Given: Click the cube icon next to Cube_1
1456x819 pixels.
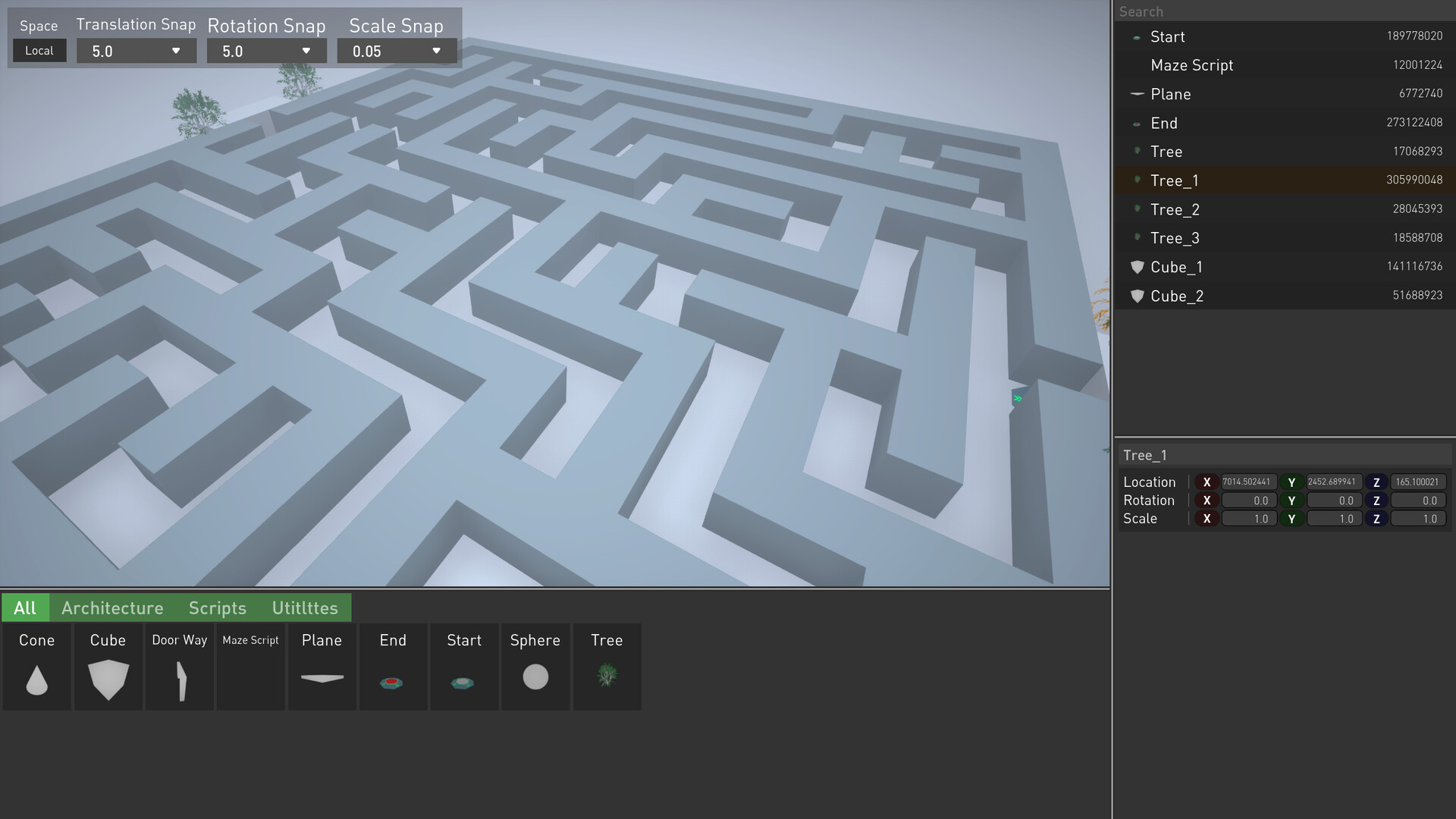Looking at the screenshot, I should (1137, 267).
